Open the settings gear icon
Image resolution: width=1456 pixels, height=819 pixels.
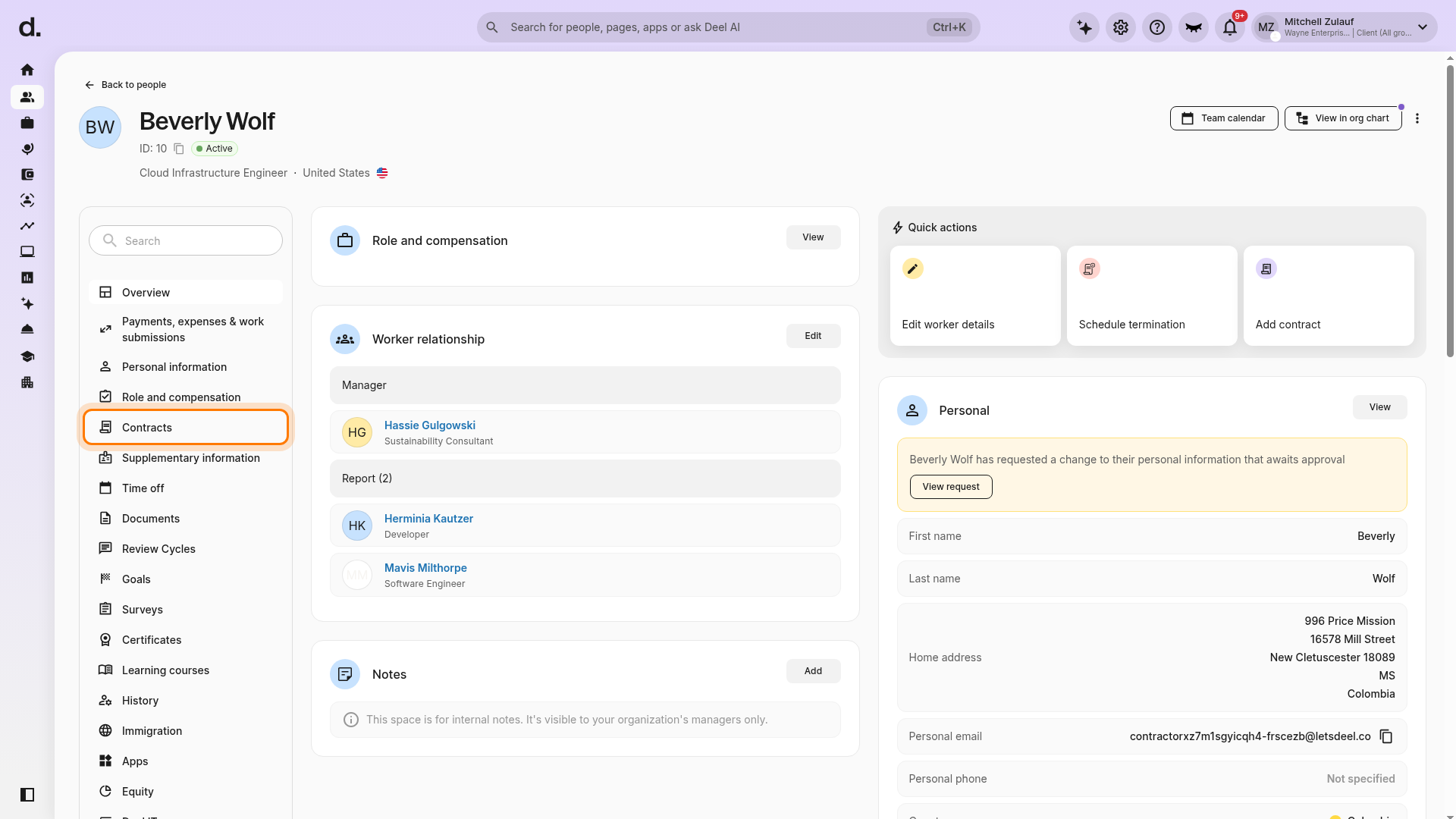pos(1121,27)
